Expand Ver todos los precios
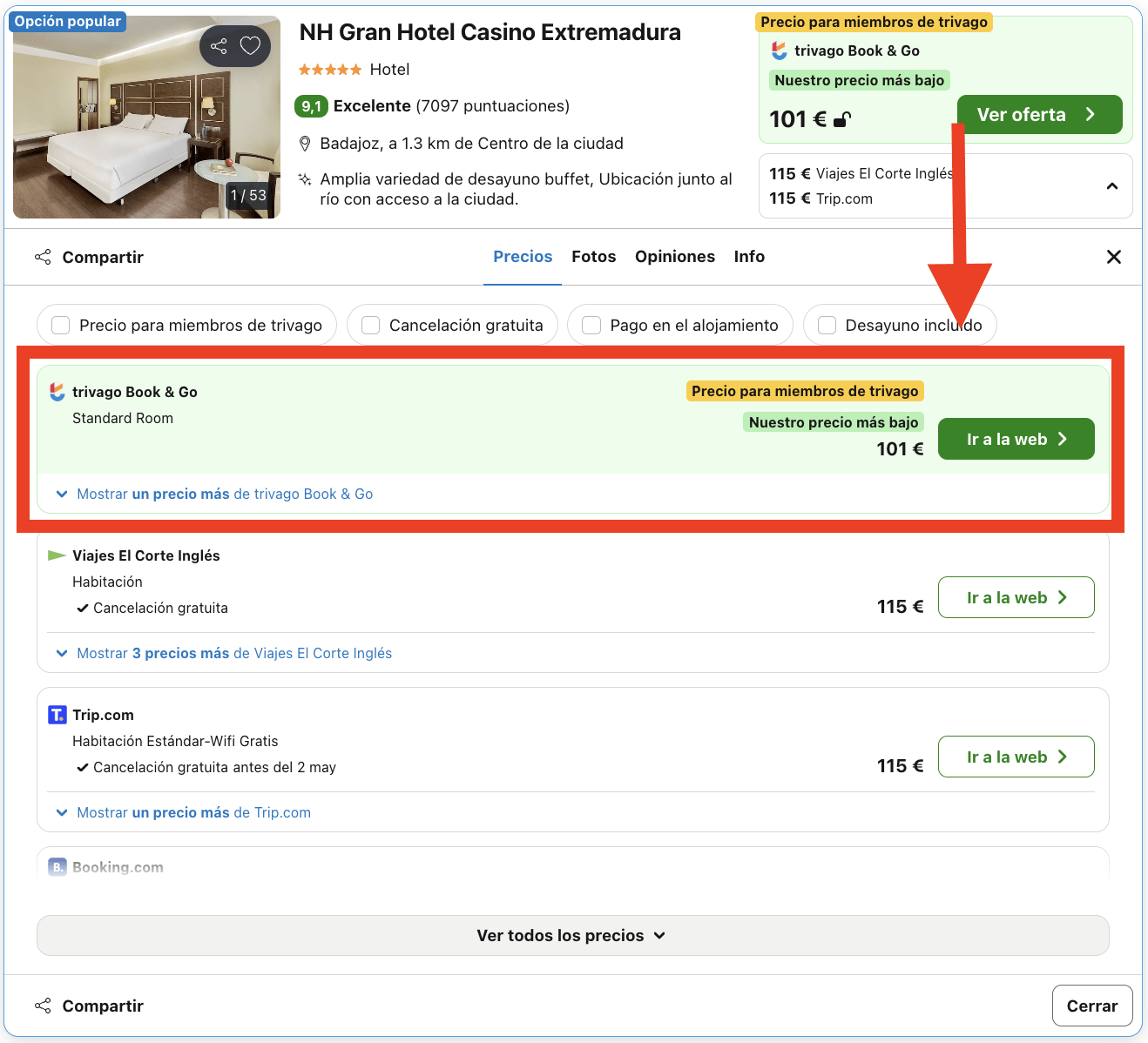This screenshot has width=1148, height=1043. [571, 935]
